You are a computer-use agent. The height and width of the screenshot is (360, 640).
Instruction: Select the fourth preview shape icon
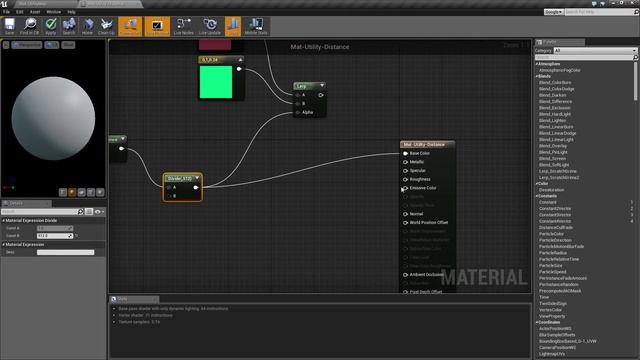(91, 192)
